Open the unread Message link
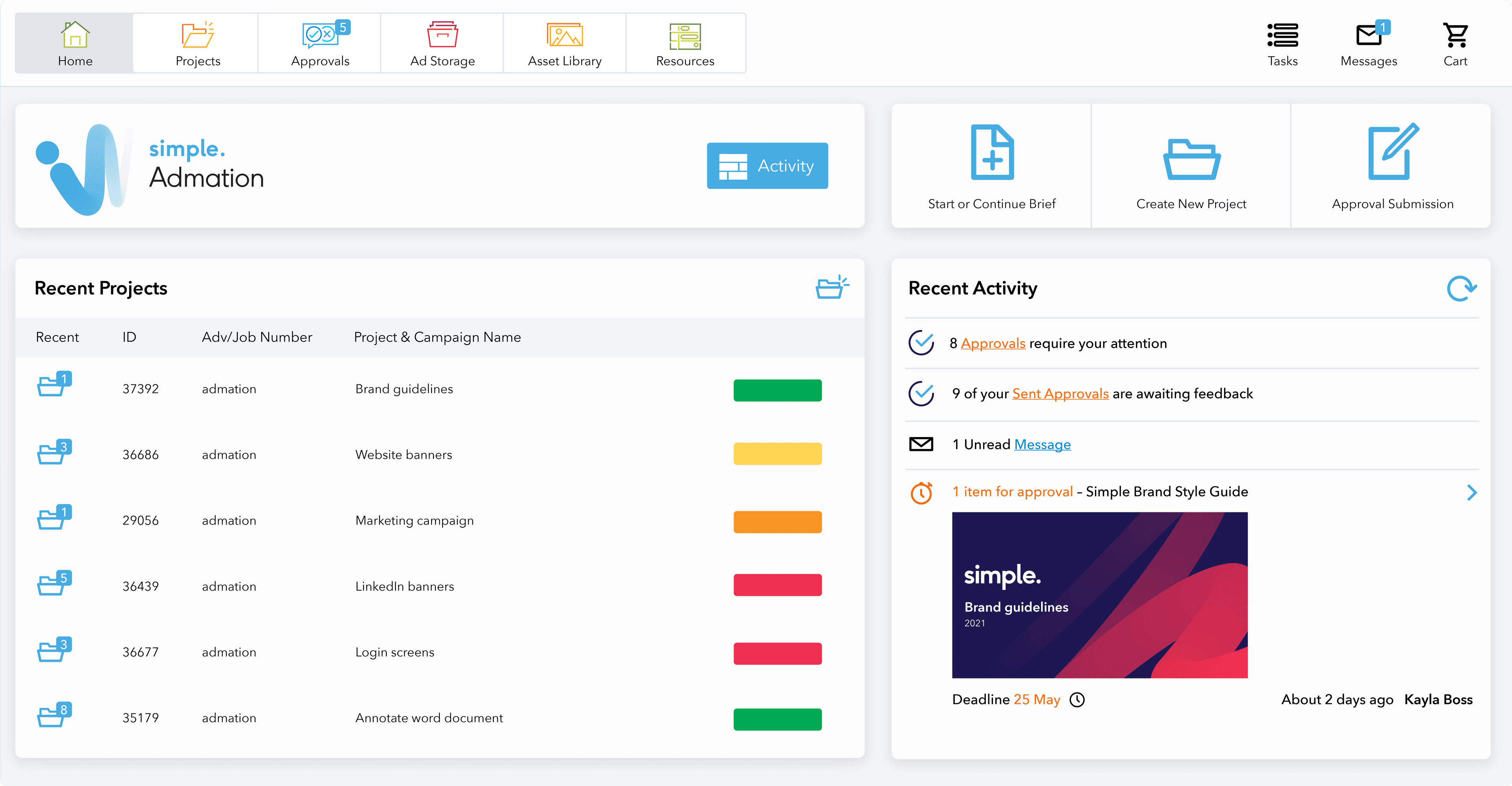This screenshot has width=1512, height=786. 1042,445
